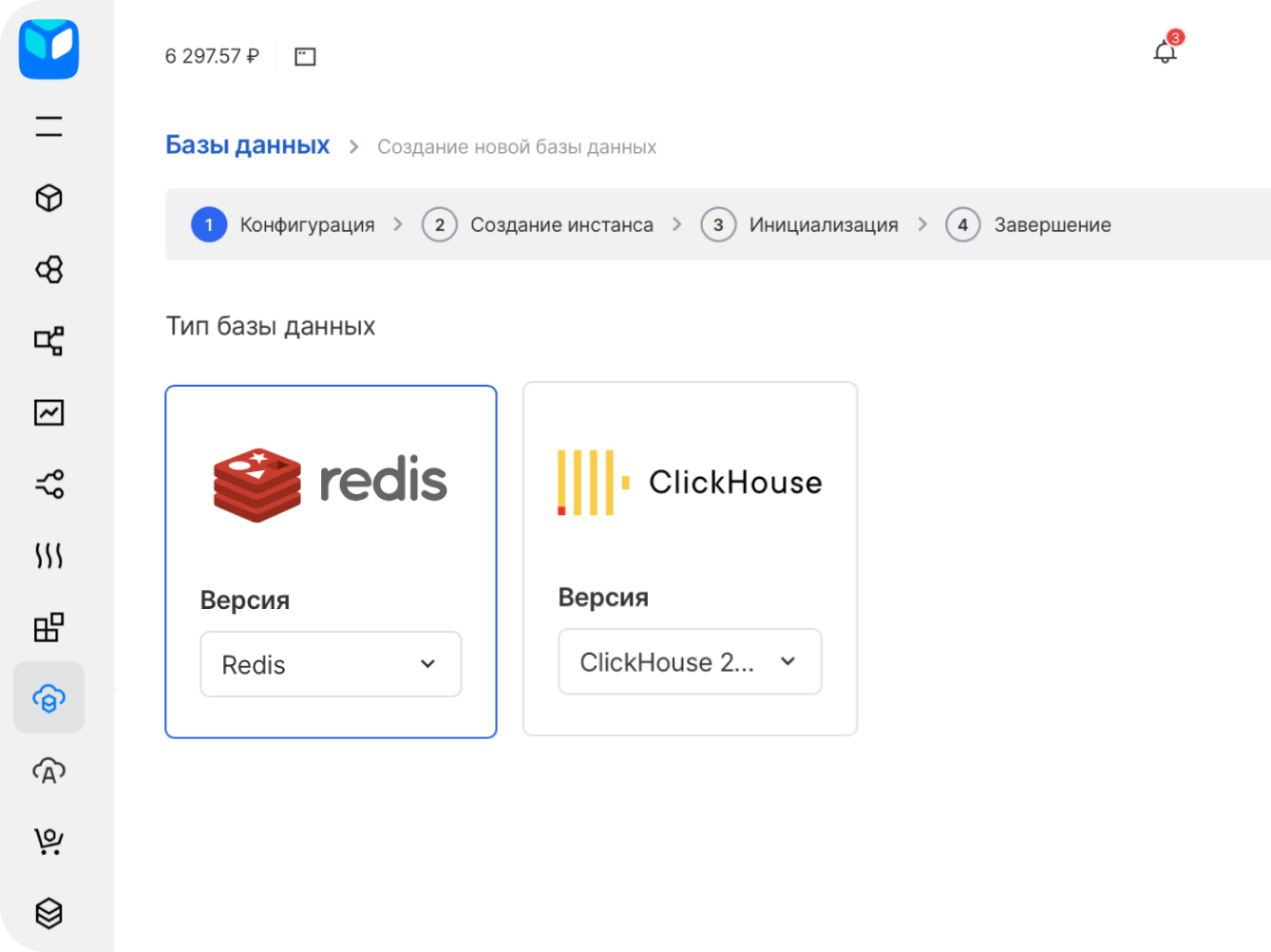
Task: Select step 3 Инициализация
Action: click(799, 225)
